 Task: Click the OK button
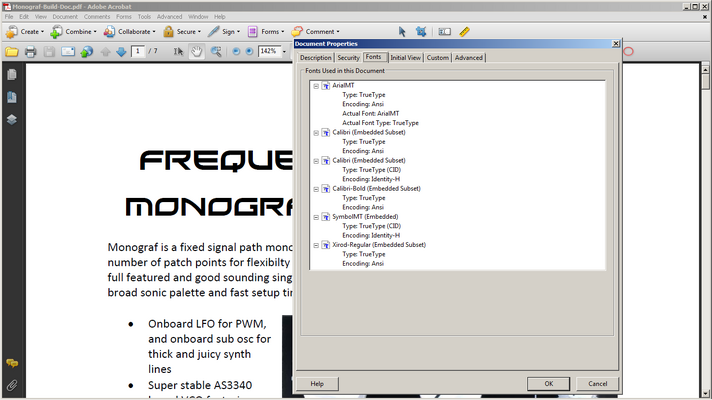point(549,384)
